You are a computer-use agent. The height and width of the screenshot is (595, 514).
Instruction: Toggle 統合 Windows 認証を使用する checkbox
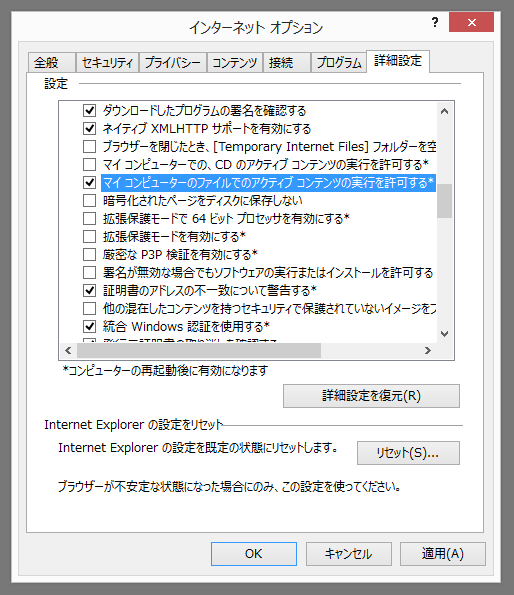pos(90,326)
